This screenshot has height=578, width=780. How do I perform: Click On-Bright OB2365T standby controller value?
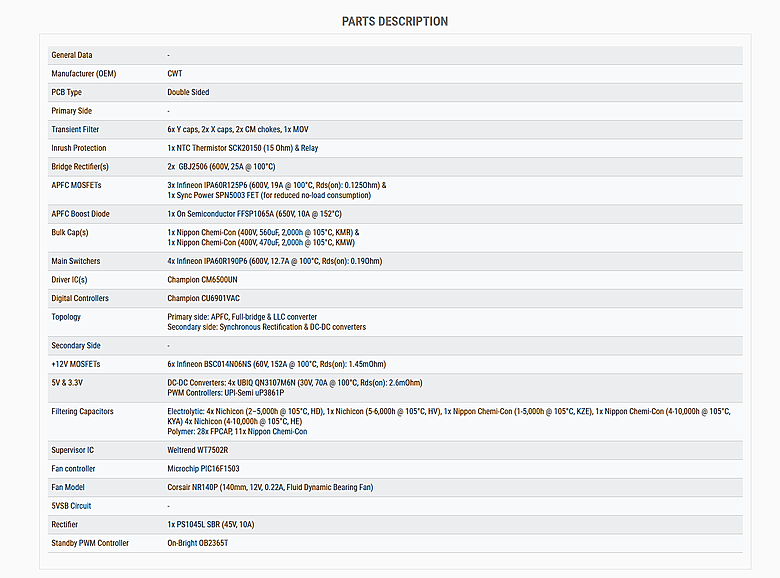[x=198, y=543]
